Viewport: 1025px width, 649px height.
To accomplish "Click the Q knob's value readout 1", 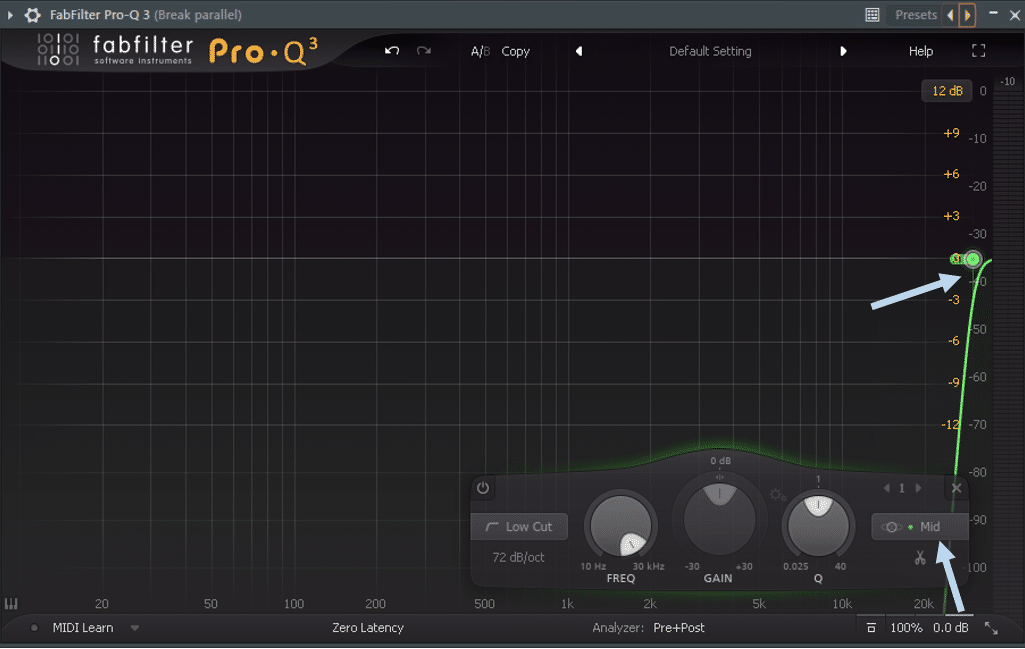I will [818, 479].
